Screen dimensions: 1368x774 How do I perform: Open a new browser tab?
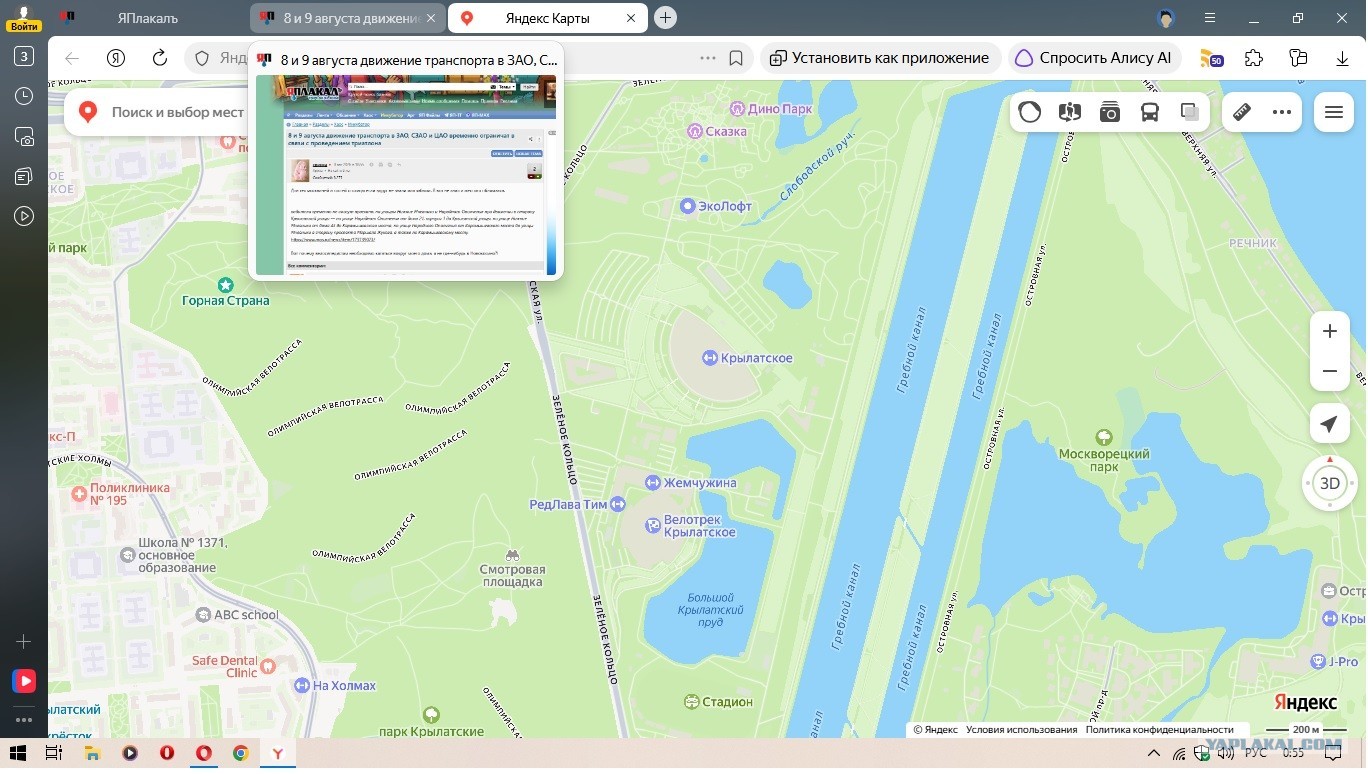coord(666,18)
